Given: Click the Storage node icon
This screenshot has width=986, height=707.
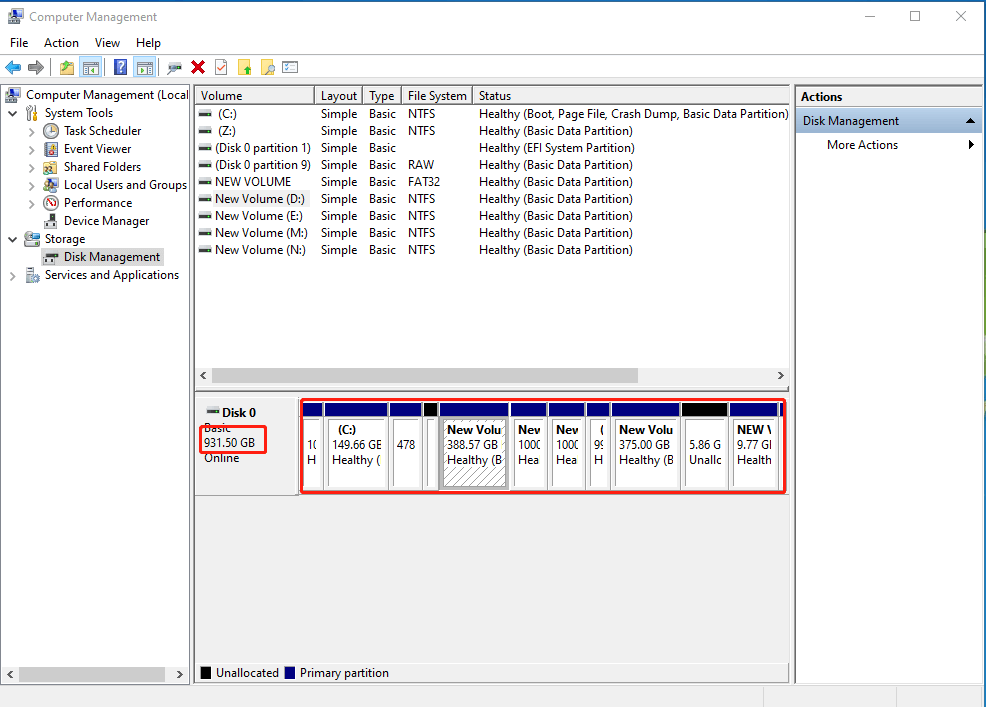Looking at the screenshot, I should coord(32,239).
